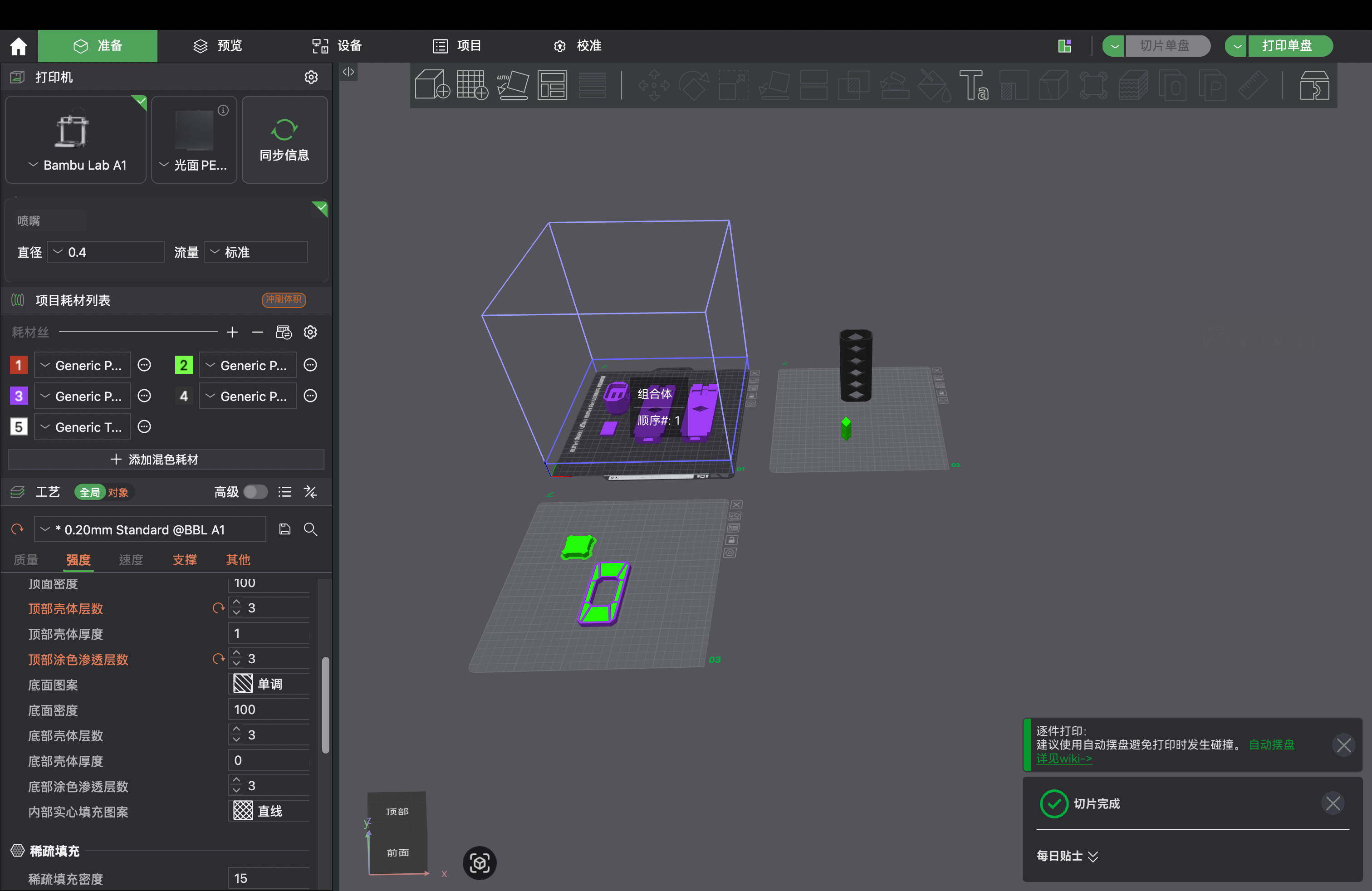
Task: Expand the Bambu Lab A1 printer dropdown
Action: 76,165
